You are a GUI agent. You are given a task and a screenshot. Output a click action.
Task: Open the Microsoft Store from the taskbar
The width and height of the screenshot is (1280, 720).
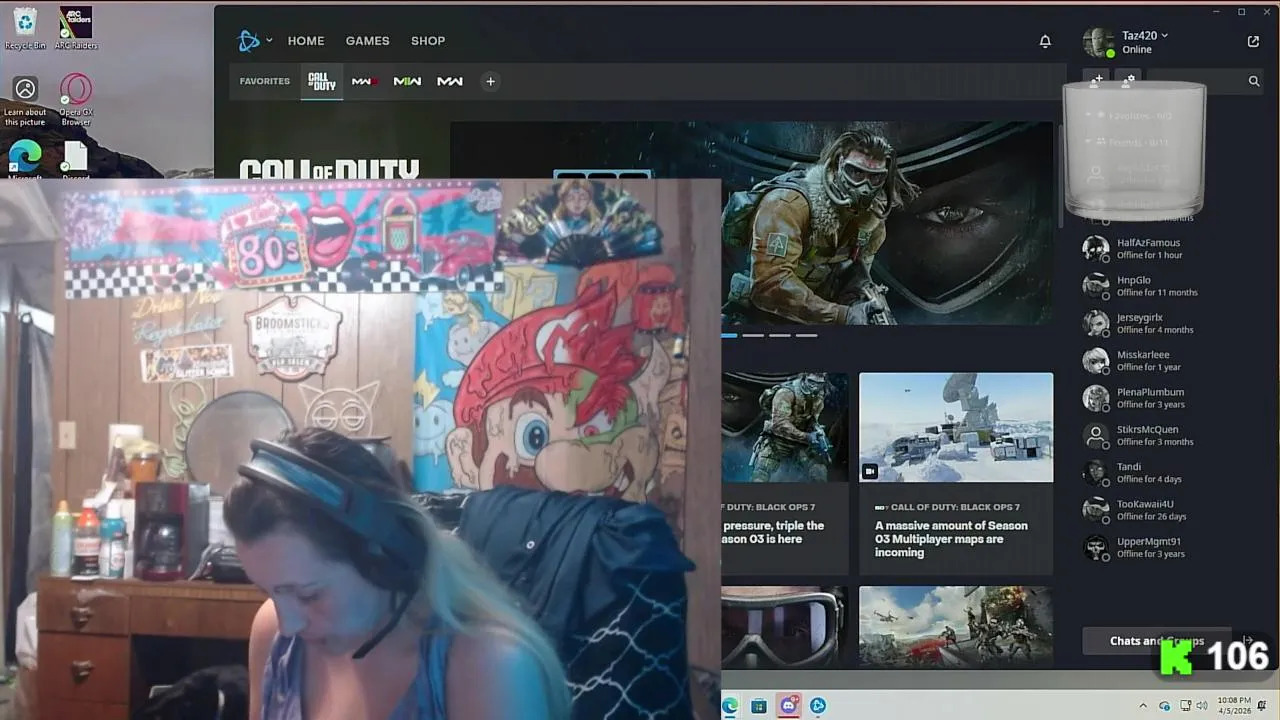759,706
